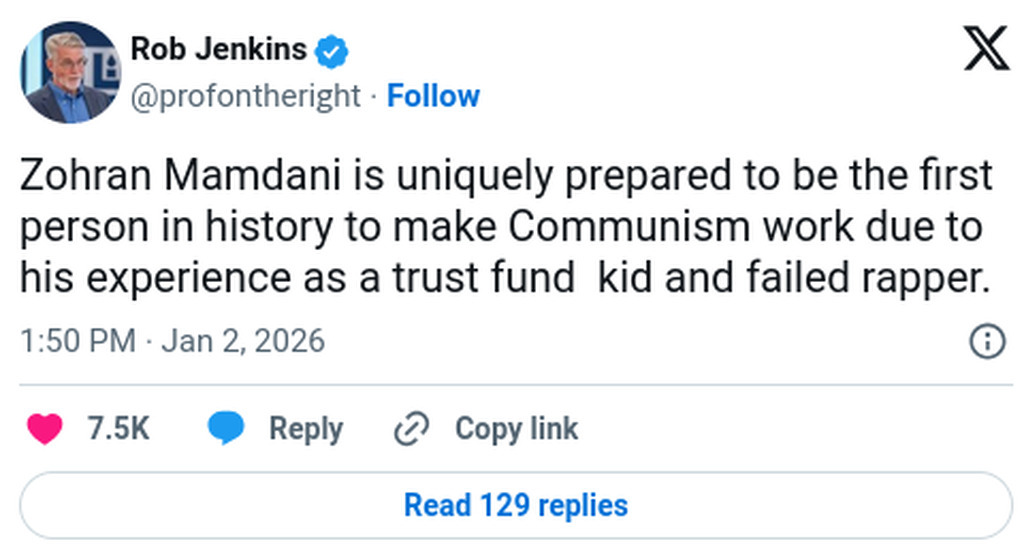The image size is (1024, 548).
Task: Open Rob Jenkins' profile picture
Action: tap(70, 72)
